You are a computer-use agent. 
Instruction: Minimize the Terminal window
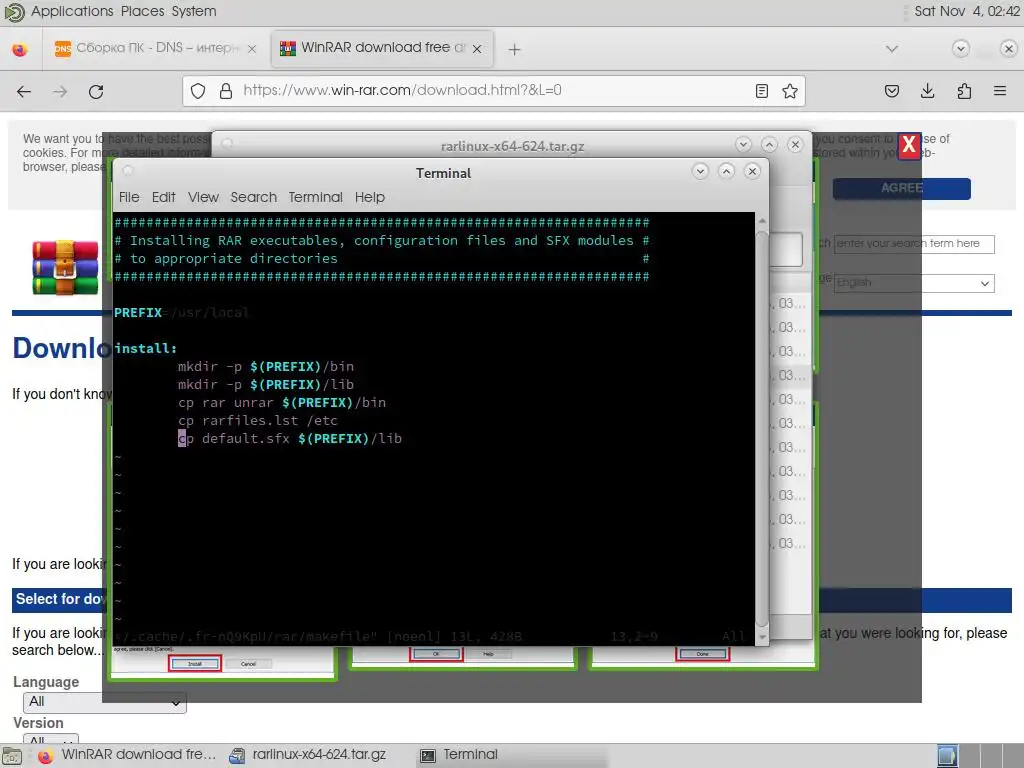pos(700,172)
